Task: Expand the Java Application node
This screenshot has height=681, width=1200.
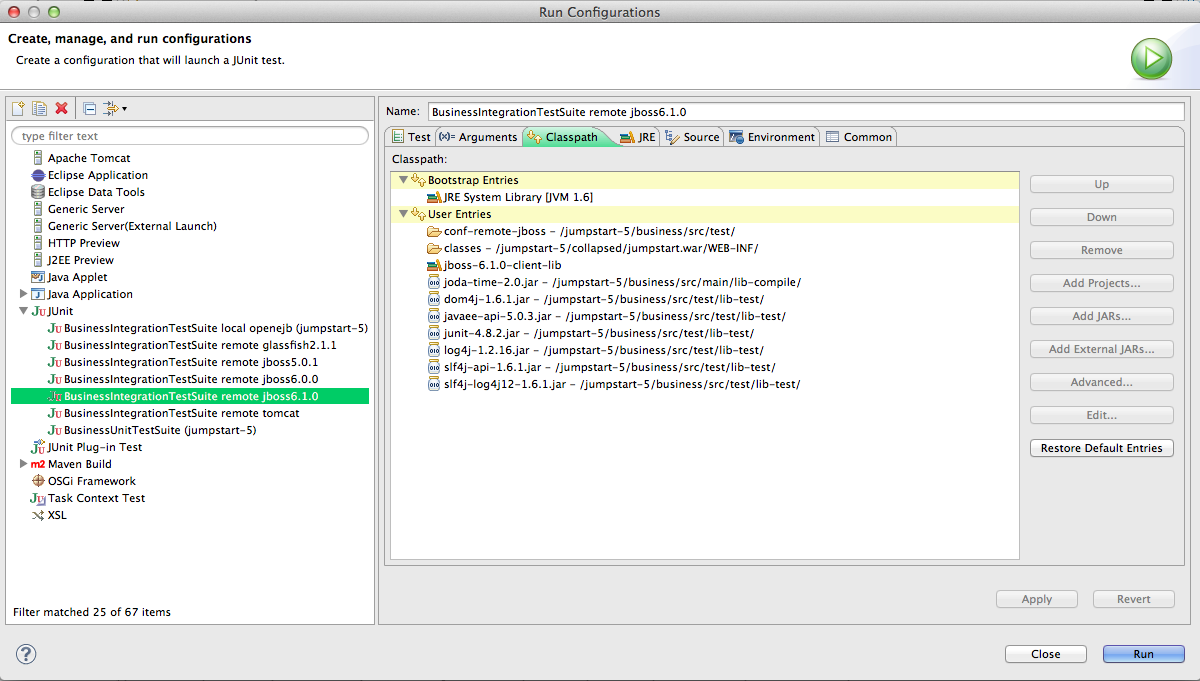Action: click(24, 294)
